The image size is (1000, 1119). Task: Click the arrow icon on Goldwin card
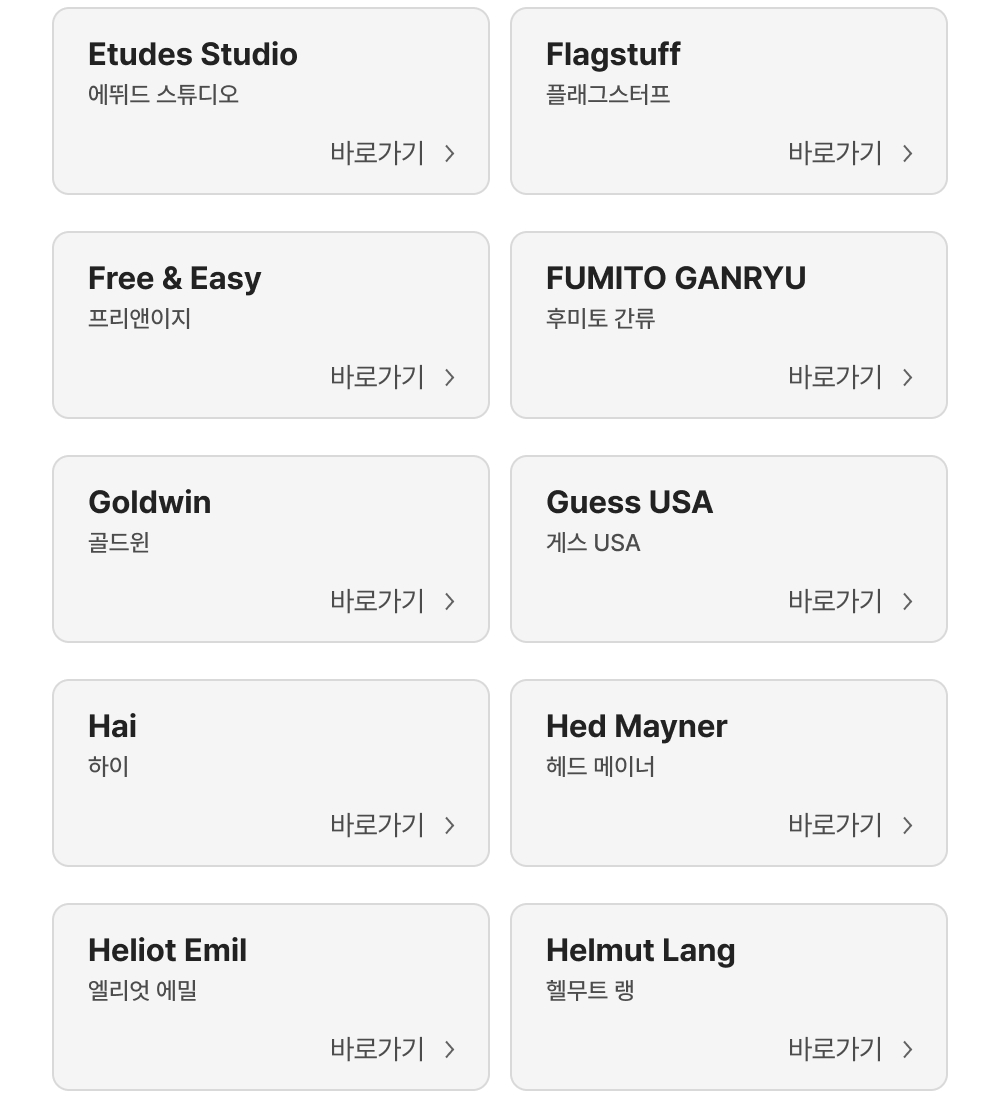450,601
